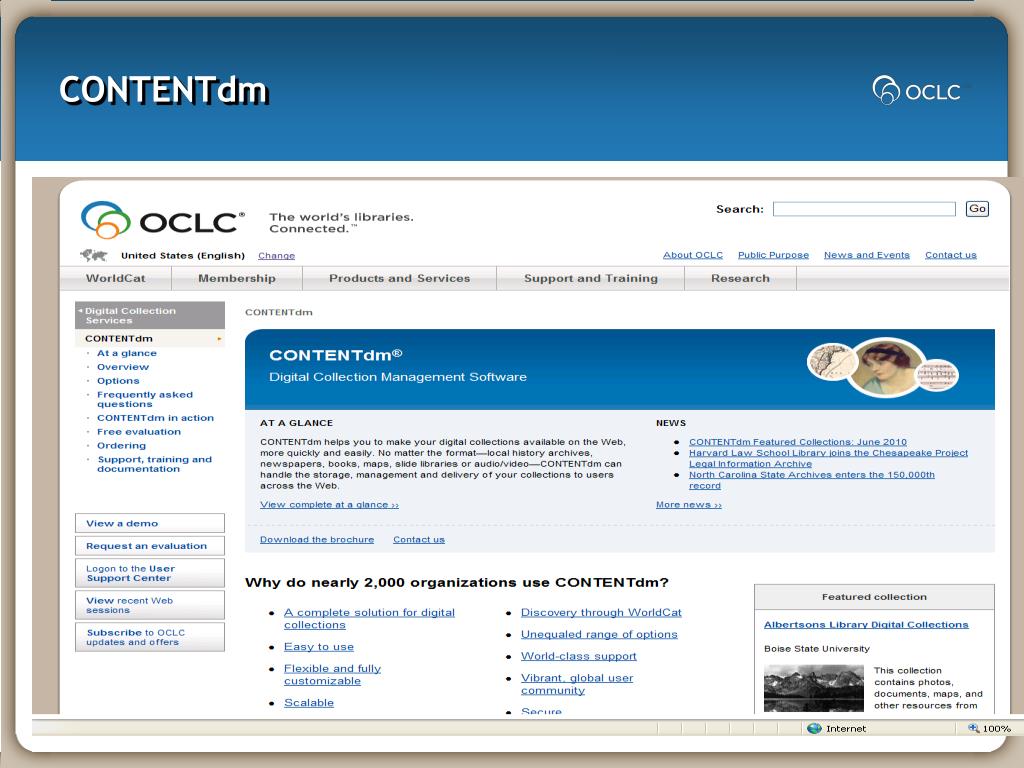Open Options sidebar link
Image resolution: width=1024 pixels, height=768 pixels.
click(118, 381)
